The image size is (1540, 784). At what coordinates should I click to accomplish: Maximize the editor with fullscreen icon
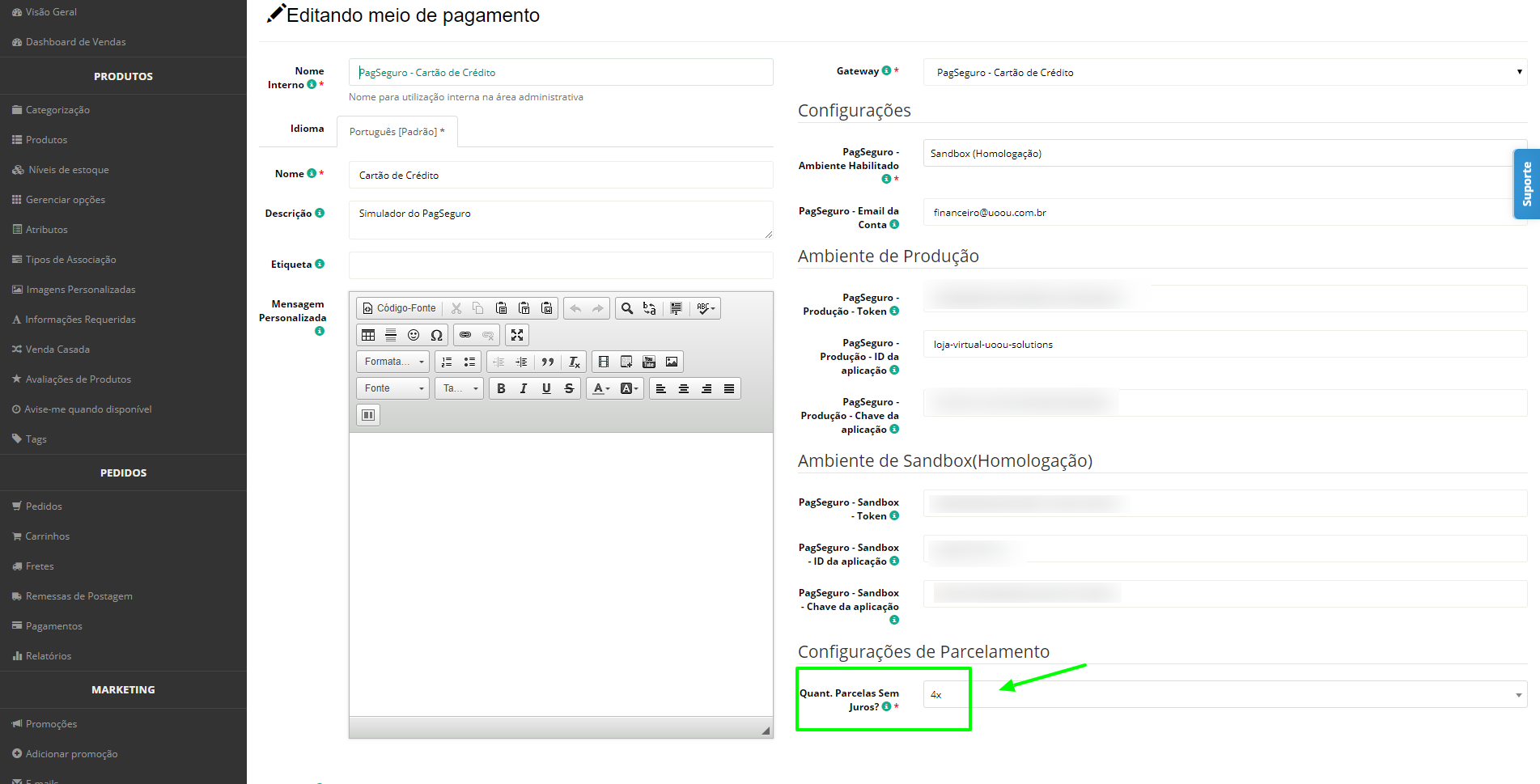click(517, 335)
